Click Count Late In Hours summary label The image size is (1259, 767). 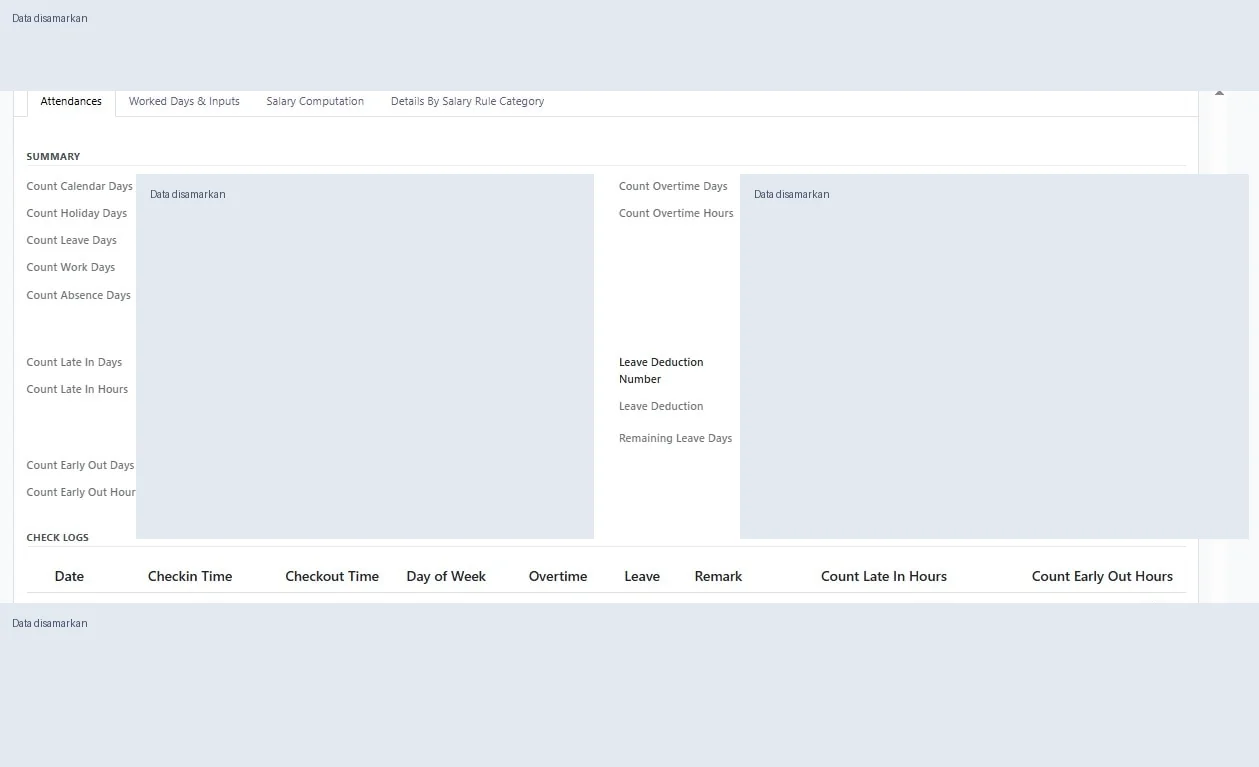tap(77, 390)
